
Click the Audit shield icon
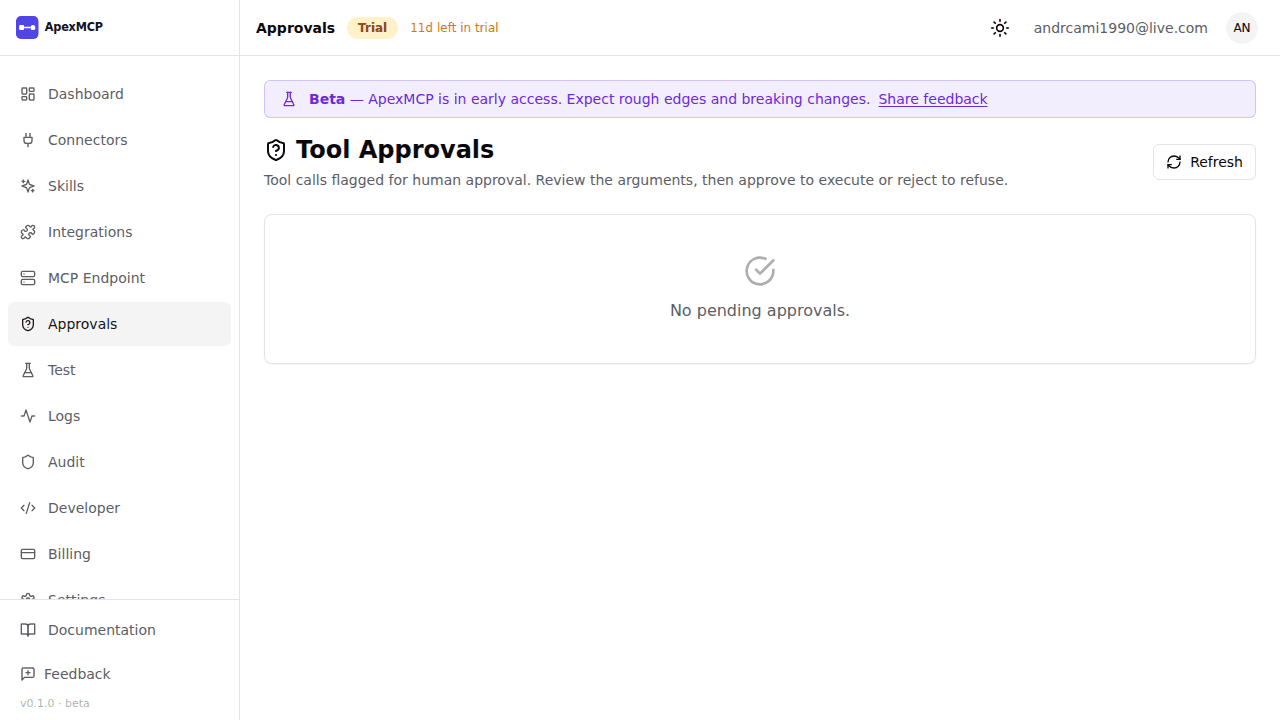(28, 462)
